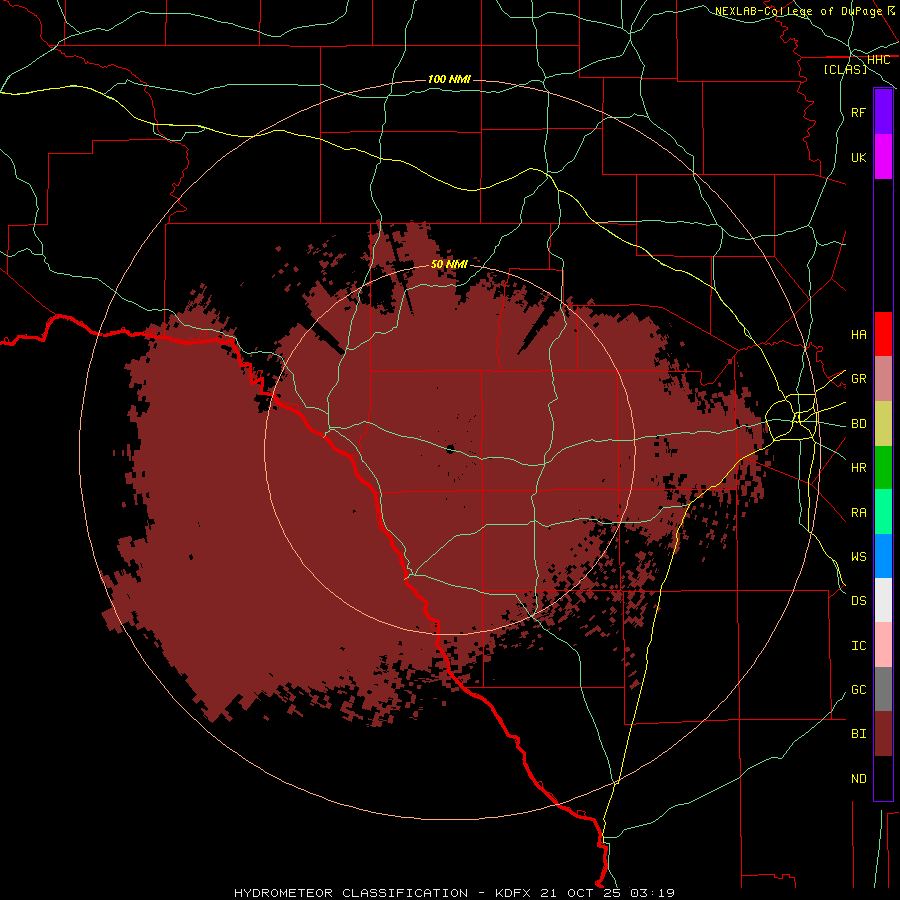
Task: Click the HA legend label
Action: click(x=858, y=334)
